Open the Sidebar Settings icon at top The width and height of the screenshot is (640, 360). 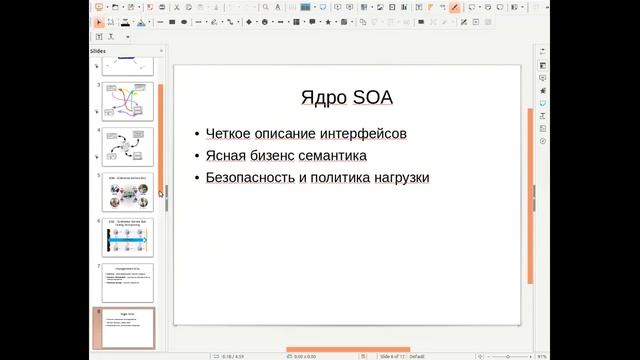click(x=542, y=51)
